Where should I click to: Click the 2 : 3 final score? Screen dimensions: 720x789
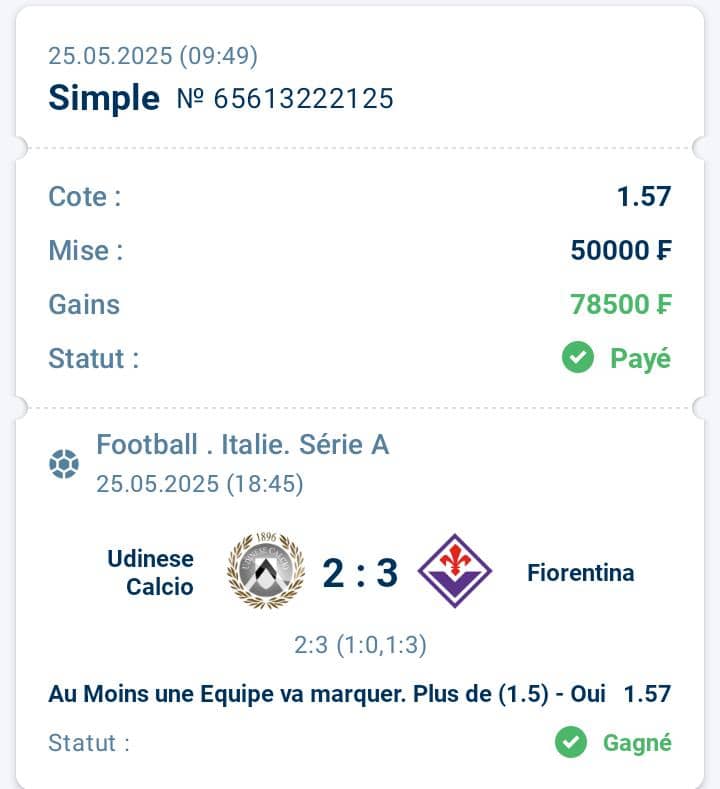click(360, 573)
